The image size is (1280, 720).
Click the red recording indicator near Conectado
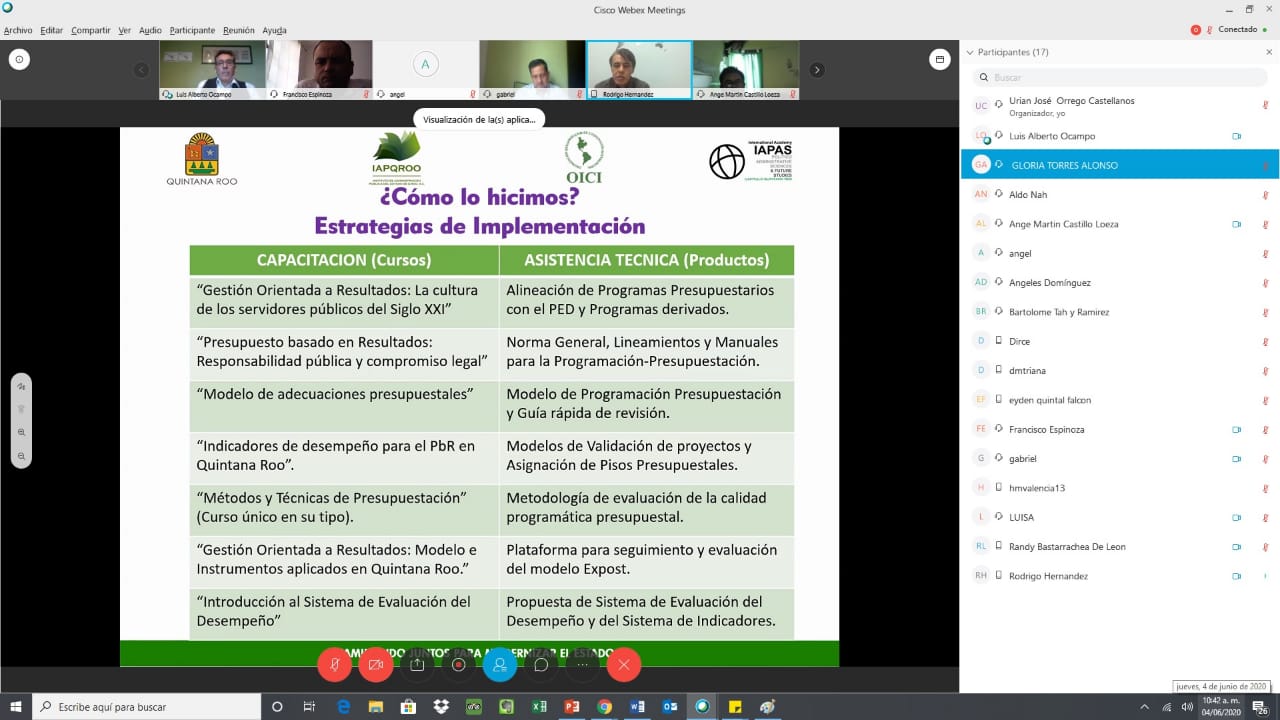1196,30
